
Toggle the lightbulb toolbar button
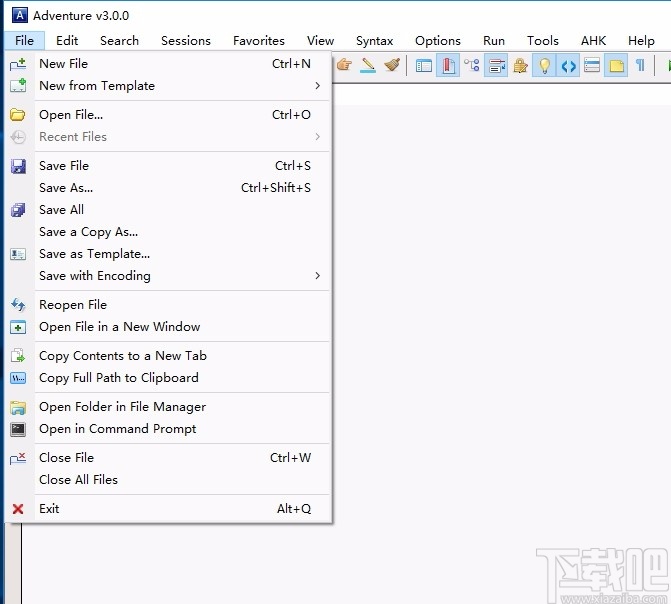[544, 65]
